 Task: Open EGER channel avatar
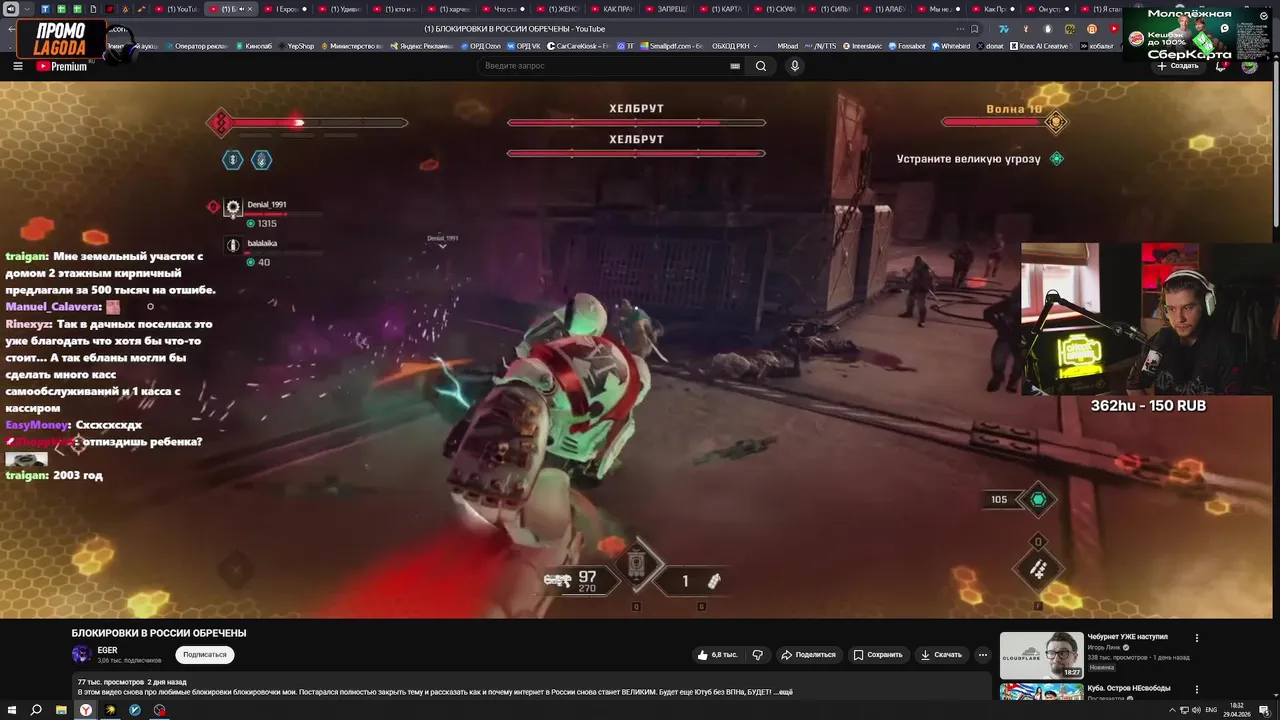point(81,654)
